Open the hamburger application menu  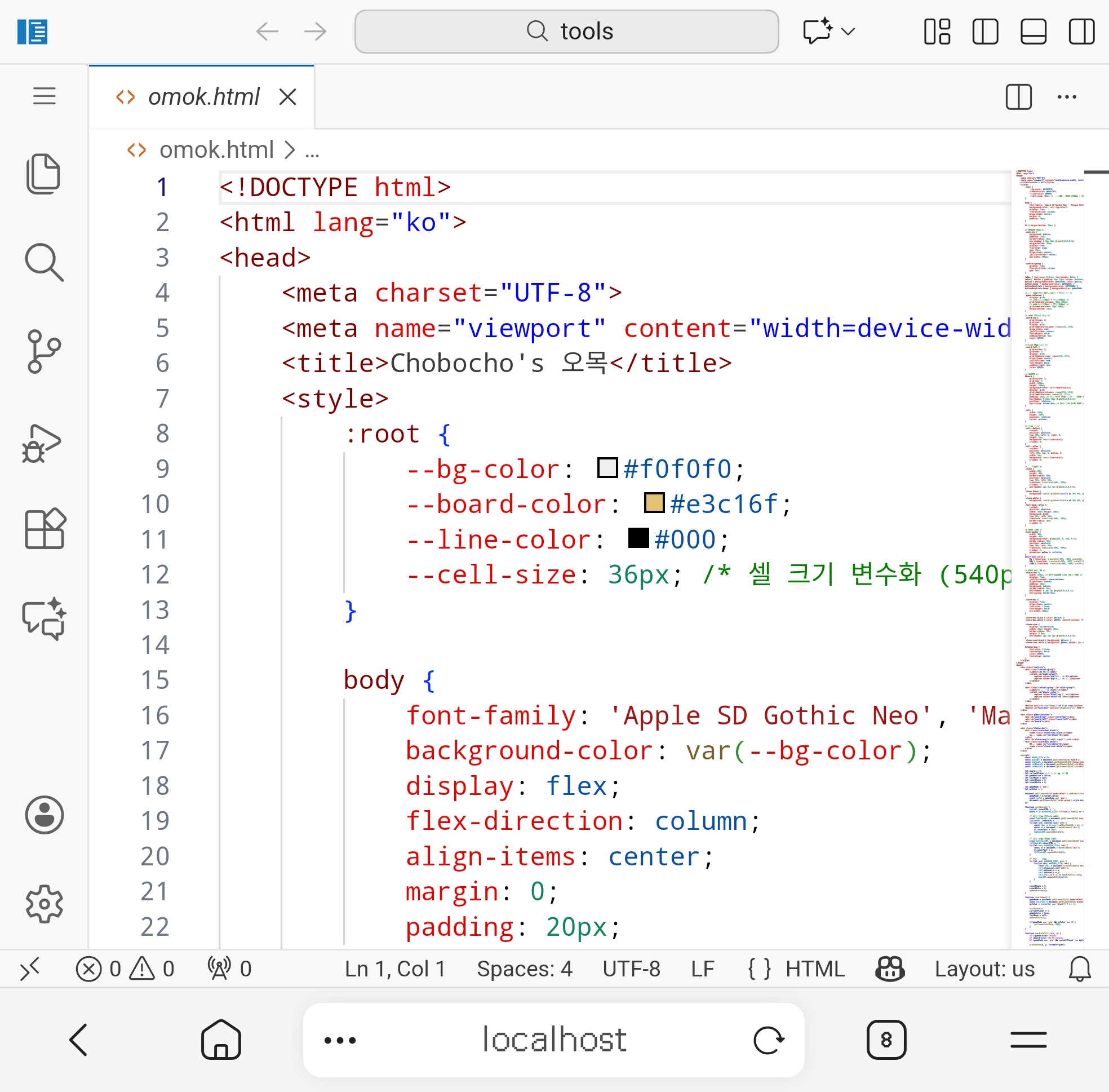point(44,96)
